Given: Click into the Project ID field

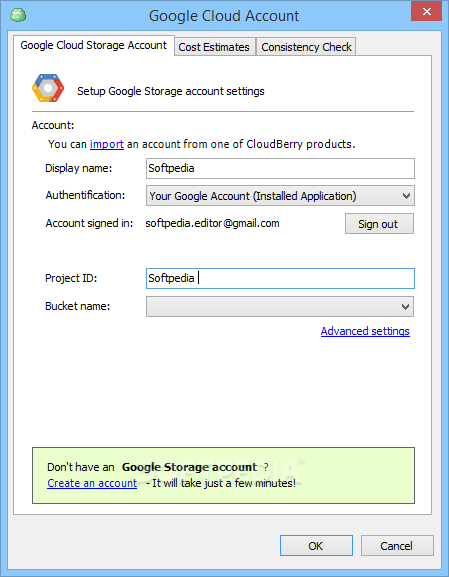Looking at the screenshot, I should (280, 278).
